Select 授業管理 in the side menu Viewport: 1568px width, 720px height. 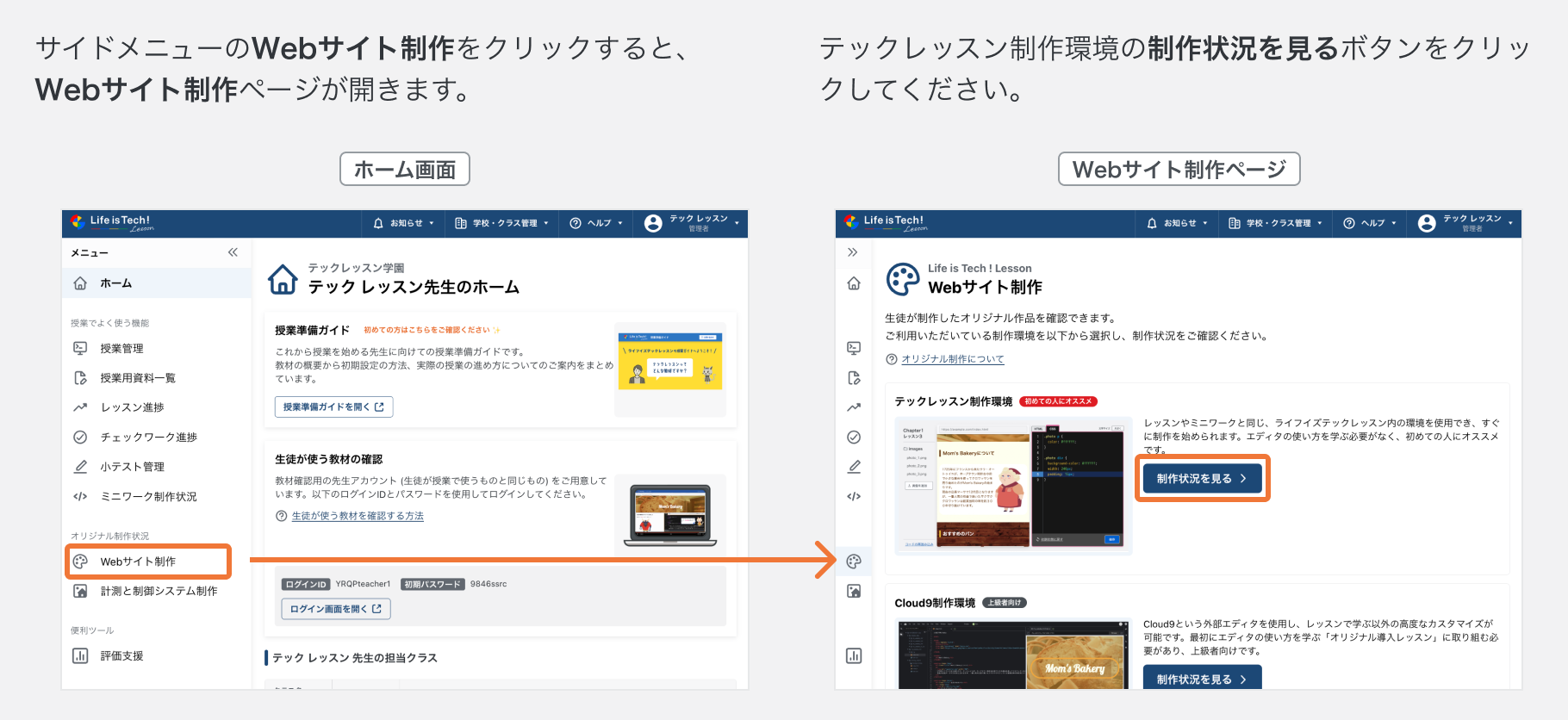pos(157,348)
